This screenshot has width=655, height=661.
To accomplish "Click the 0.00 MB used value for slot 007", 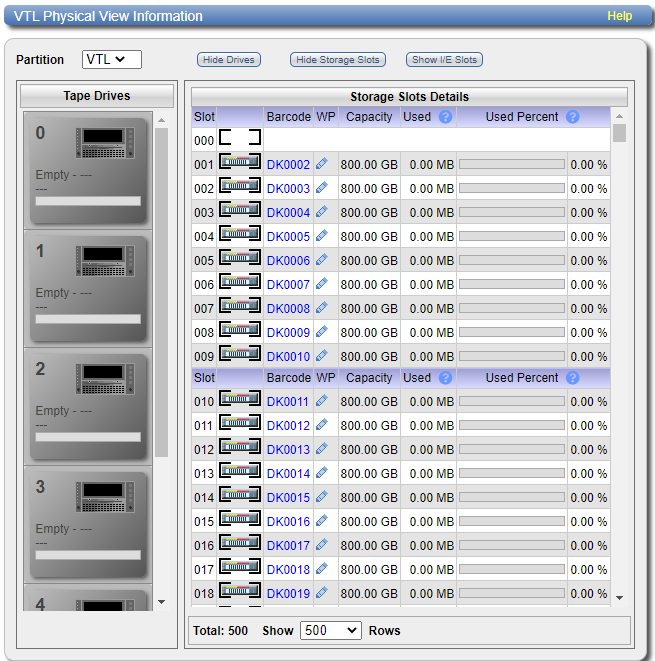I will 432,309.
